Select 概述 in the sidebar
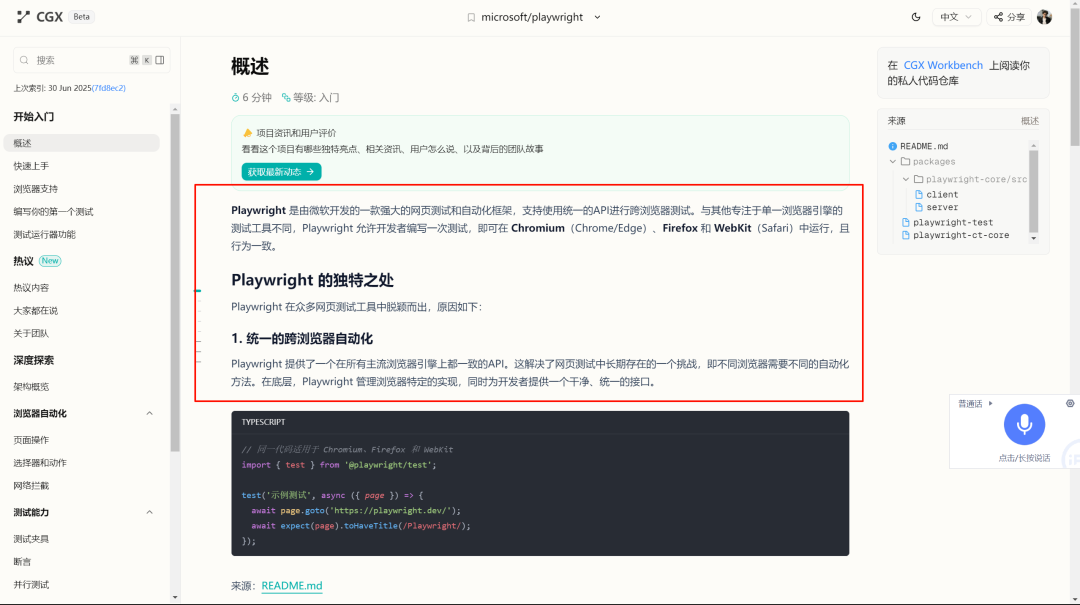The width and height of the screenshot is (1080, 605). point(81,143)
